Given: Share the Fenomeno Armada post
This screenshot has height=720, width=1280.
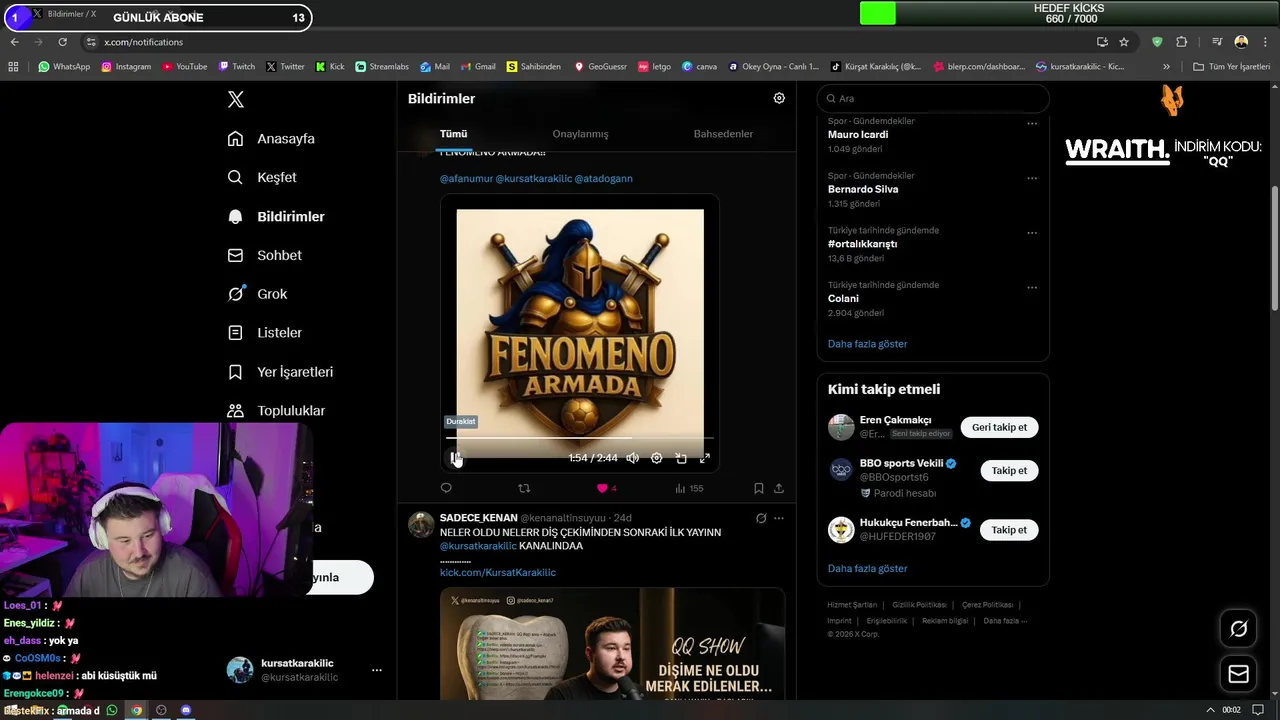Looking at the screenshot, I should tap(779, 488).
